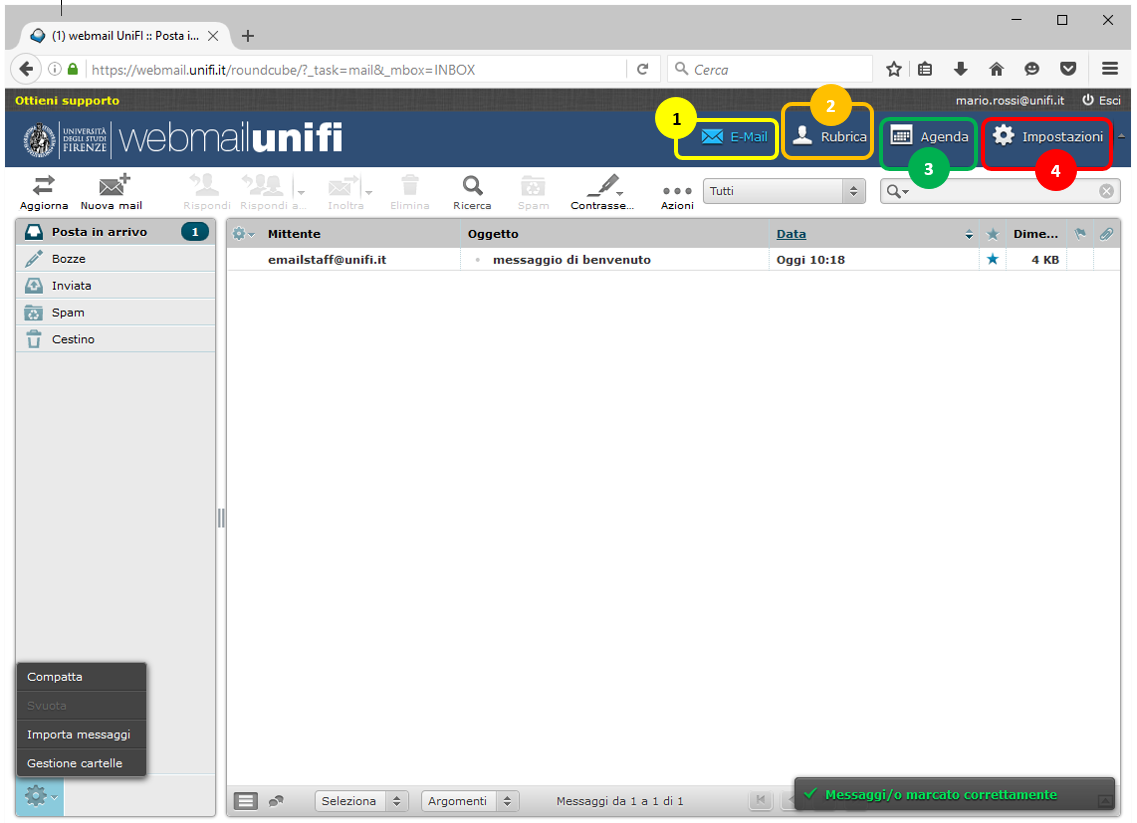Clear the mail search field
Screen dimensions: 1137x823
click(1106, 191)
